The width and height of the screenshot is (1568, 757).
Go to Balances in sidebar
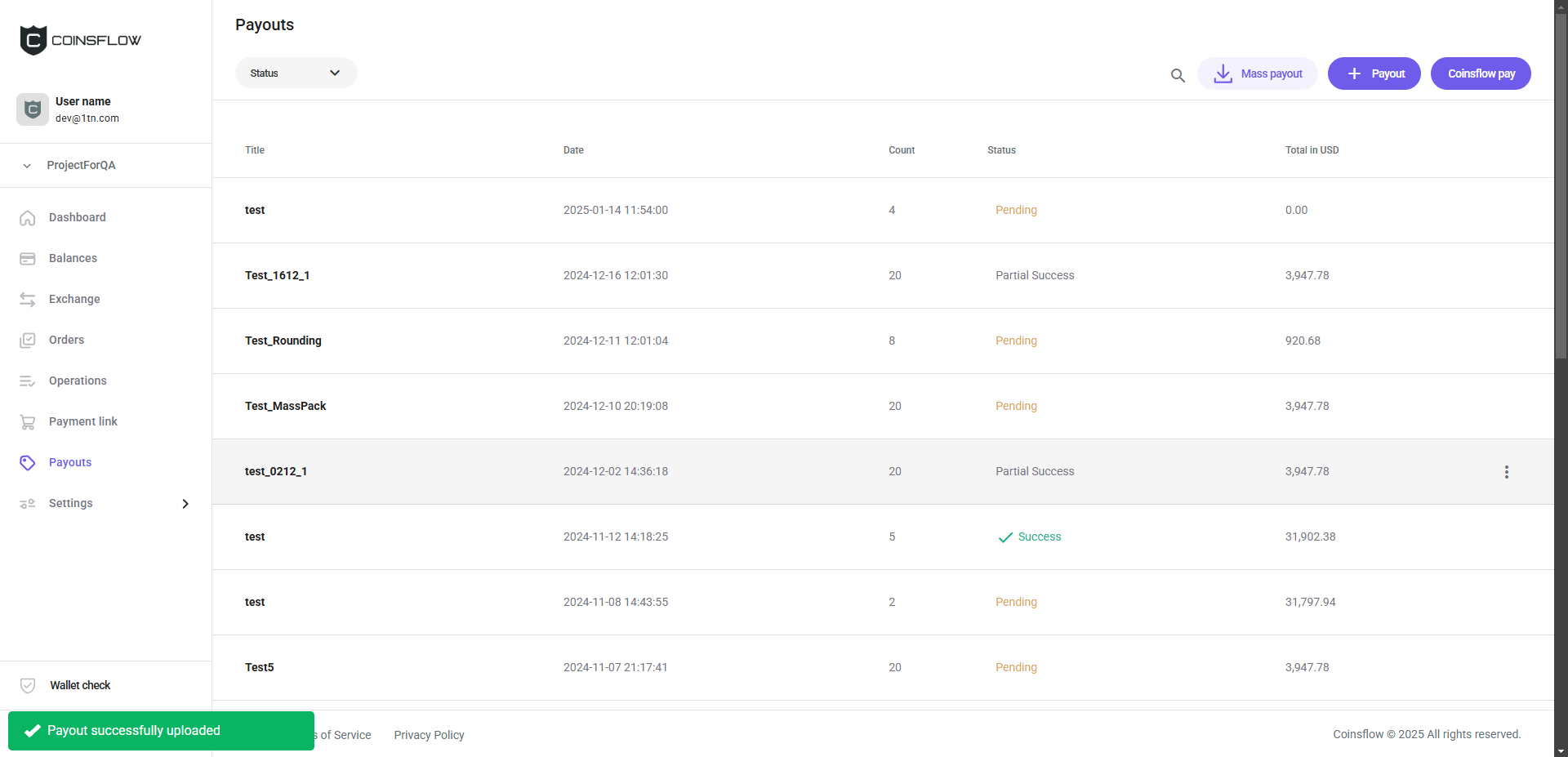click(73, 258)
